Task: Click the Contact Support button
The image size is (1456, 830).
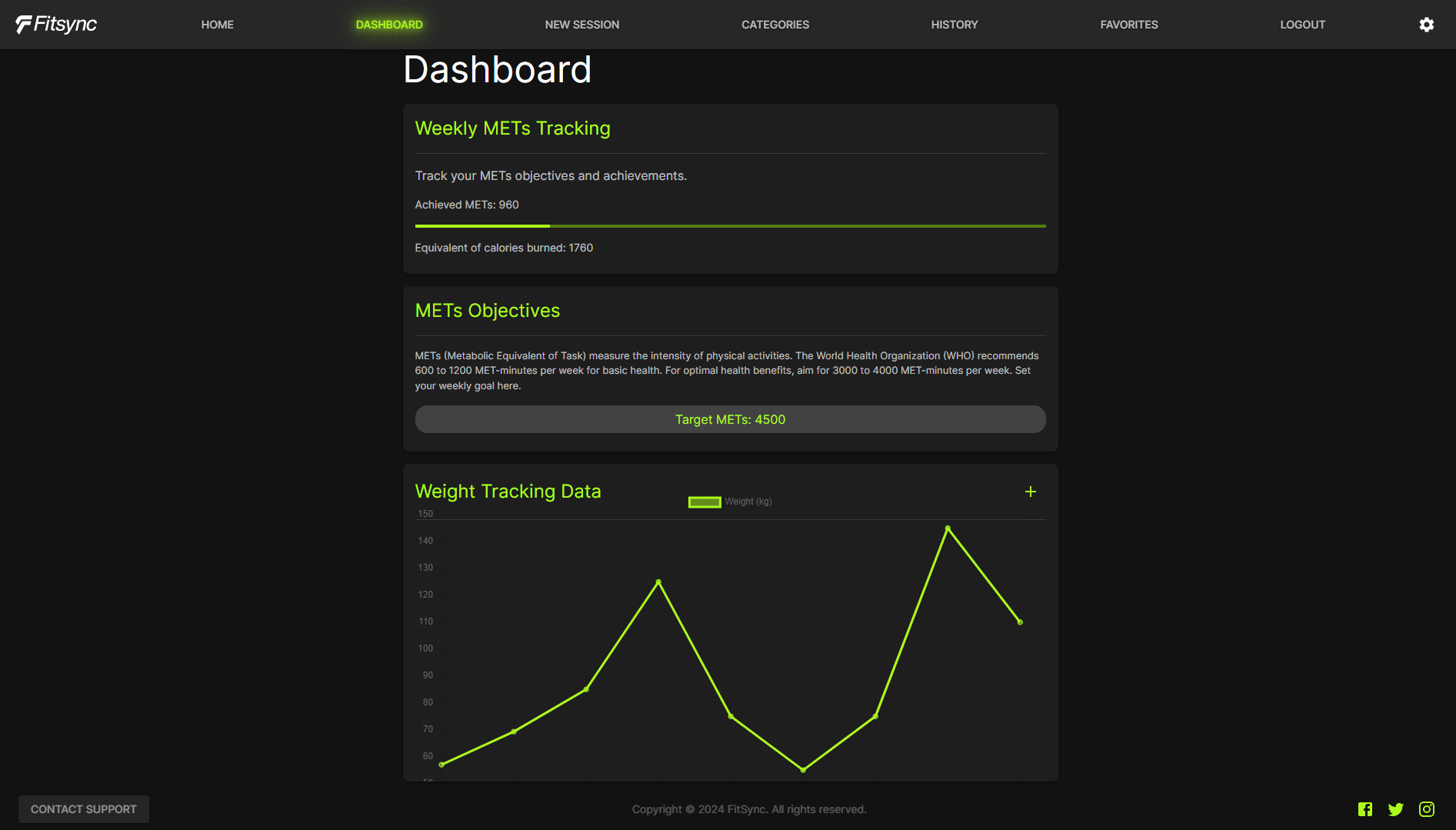Action: (x=84, y=809)
